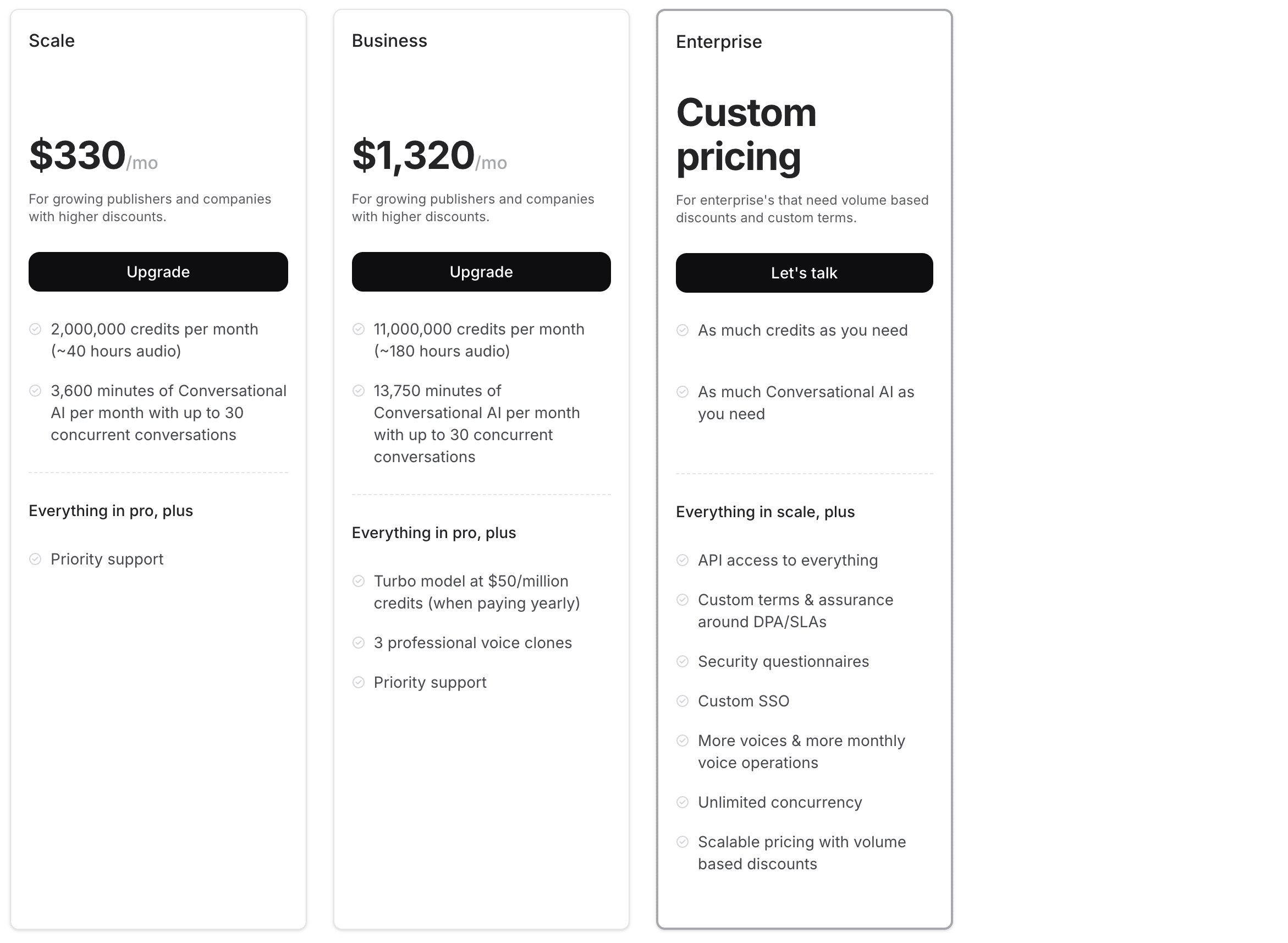Click the $330/mo price text
The width and height of the screenshot is (1288, 943).
93,155
